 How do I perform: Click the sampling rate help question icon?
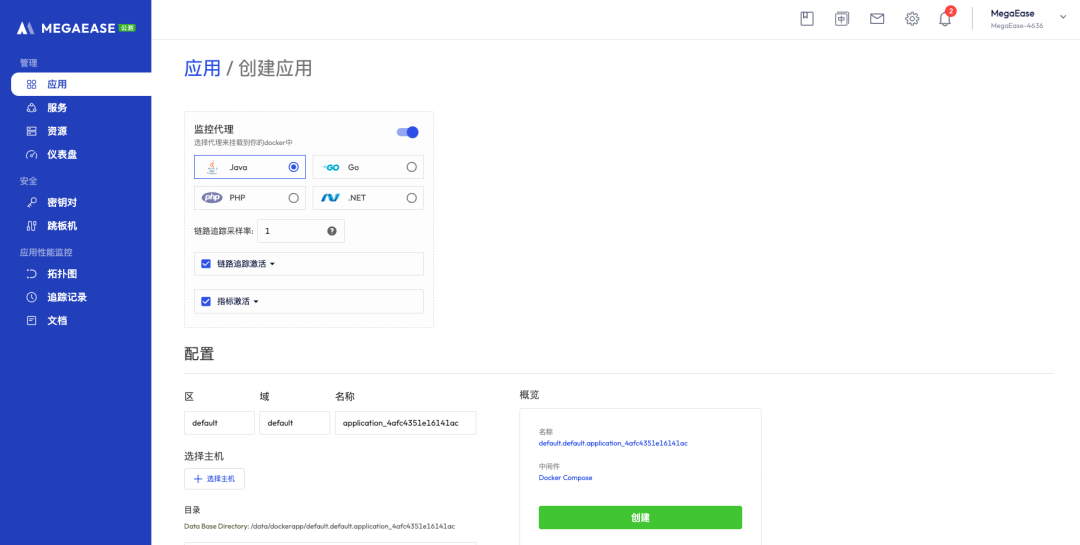pos(332,231)
